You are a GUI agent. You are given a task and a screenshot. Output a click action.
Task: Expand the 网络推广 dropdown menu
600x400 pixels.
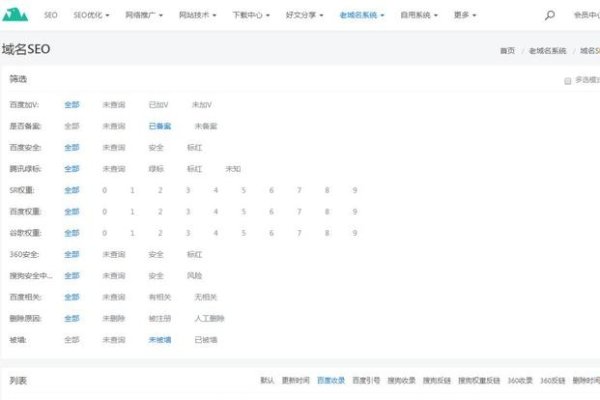[x=144, y=15]
